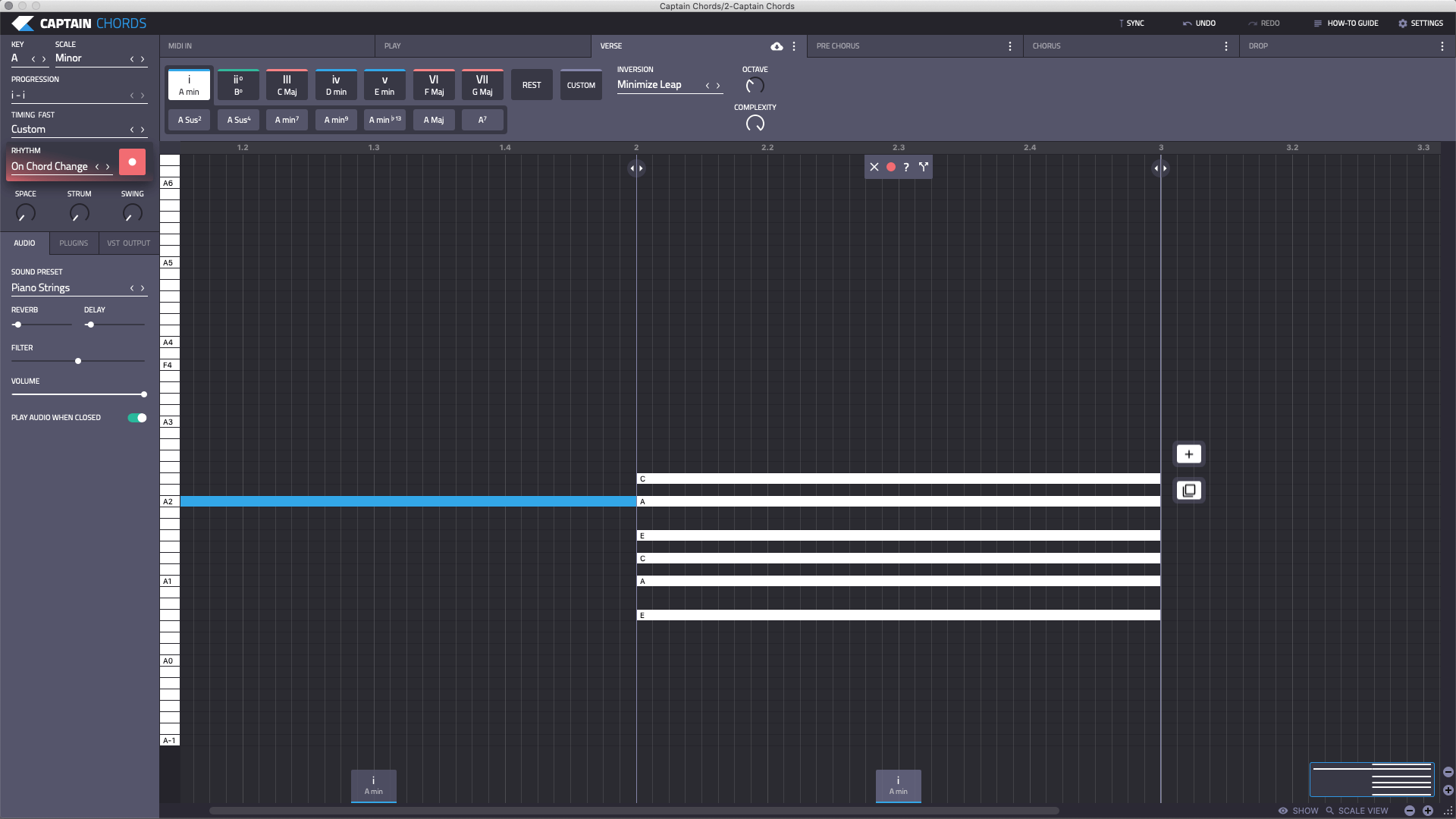
Task: Toggle the Show eye visibility
Action: [x=1283, y=811]
